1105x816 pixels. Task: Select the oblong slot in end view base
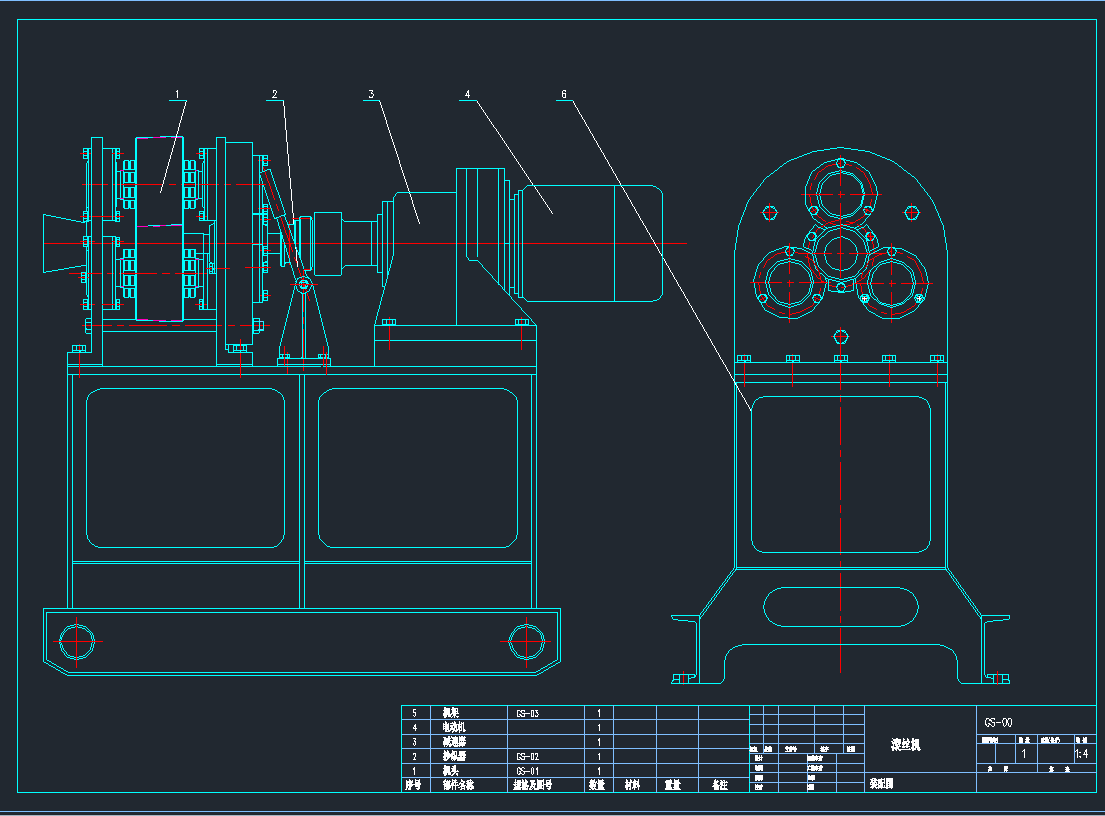click(840, 606)
